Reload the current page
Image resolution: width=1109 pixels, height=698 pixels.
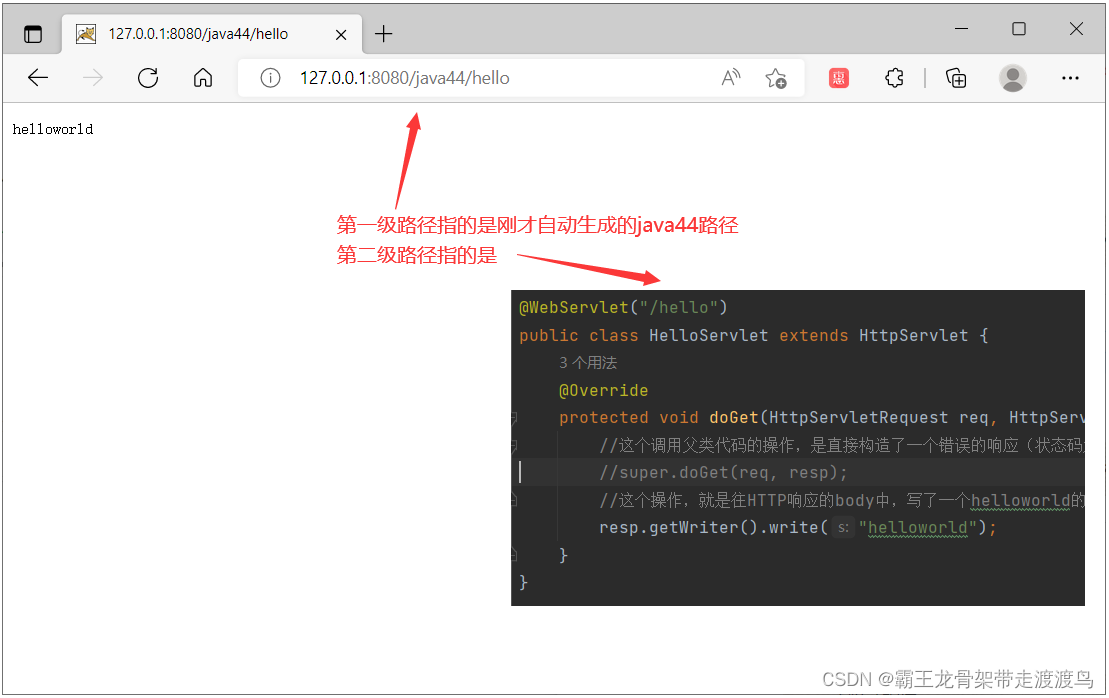147,77
